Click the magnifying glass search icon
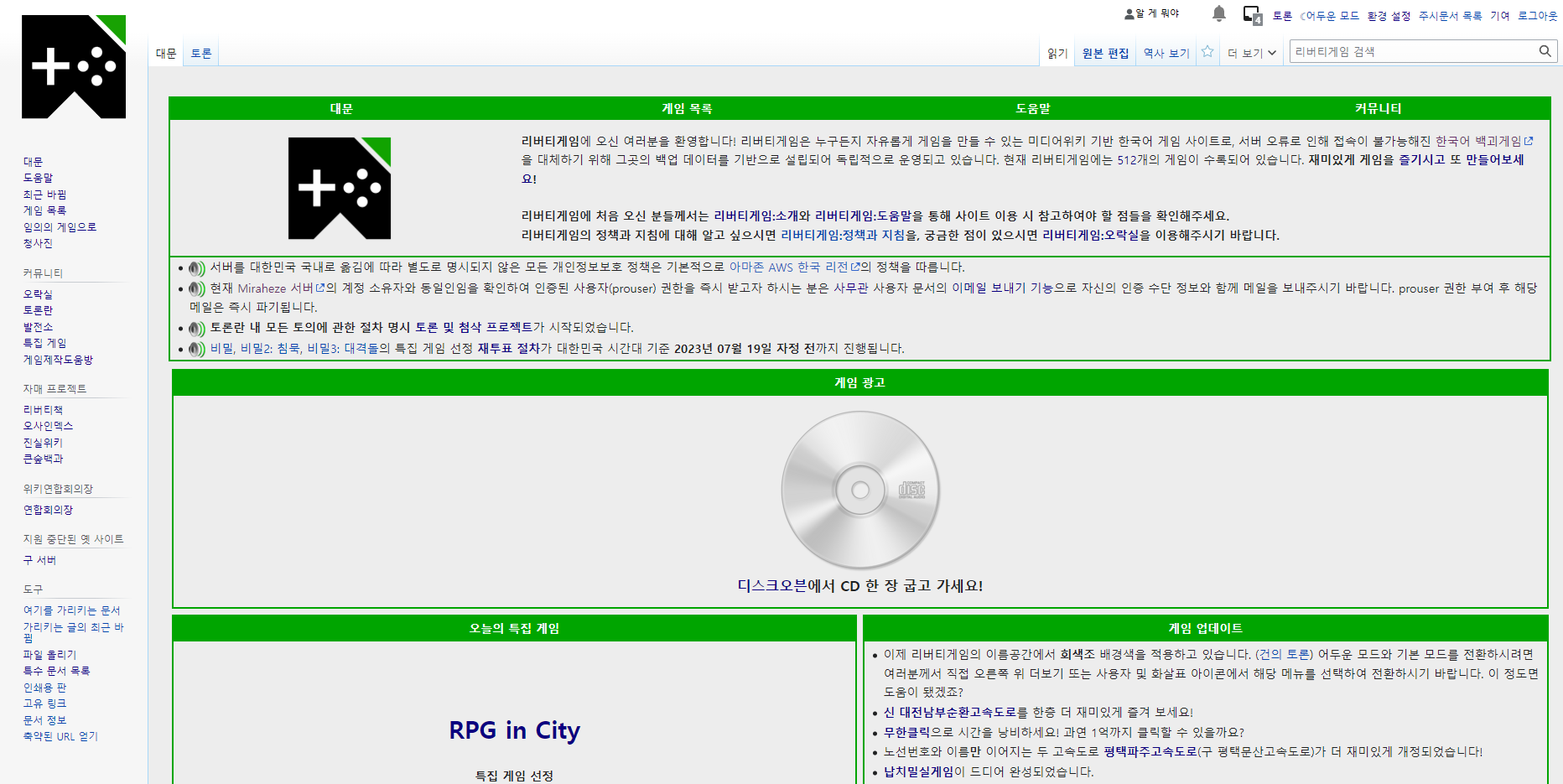The height and width of the screenshot is (784, 1563). [1545, 51]
